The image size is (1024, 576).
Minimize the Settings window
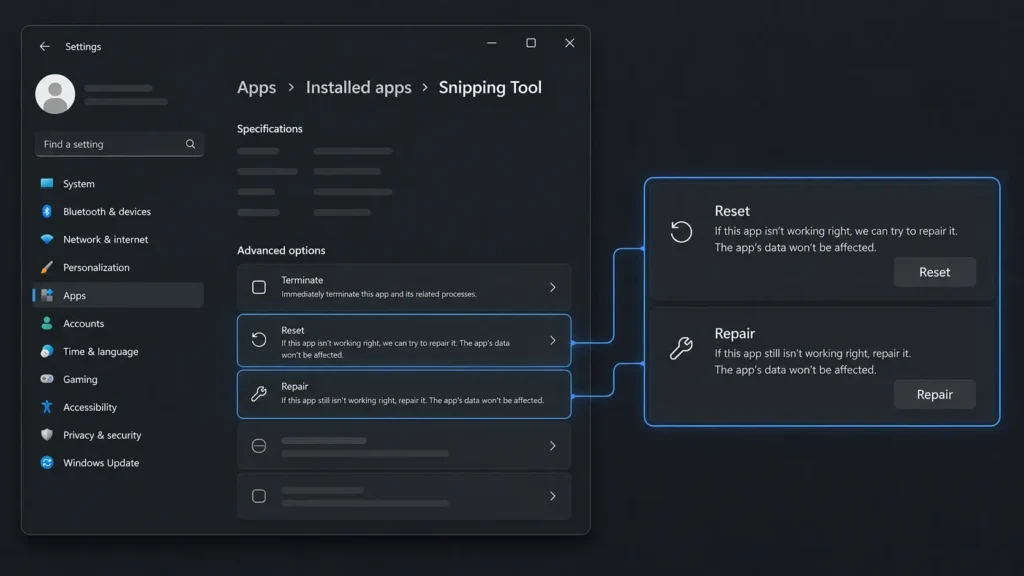[x=492, y=43]
